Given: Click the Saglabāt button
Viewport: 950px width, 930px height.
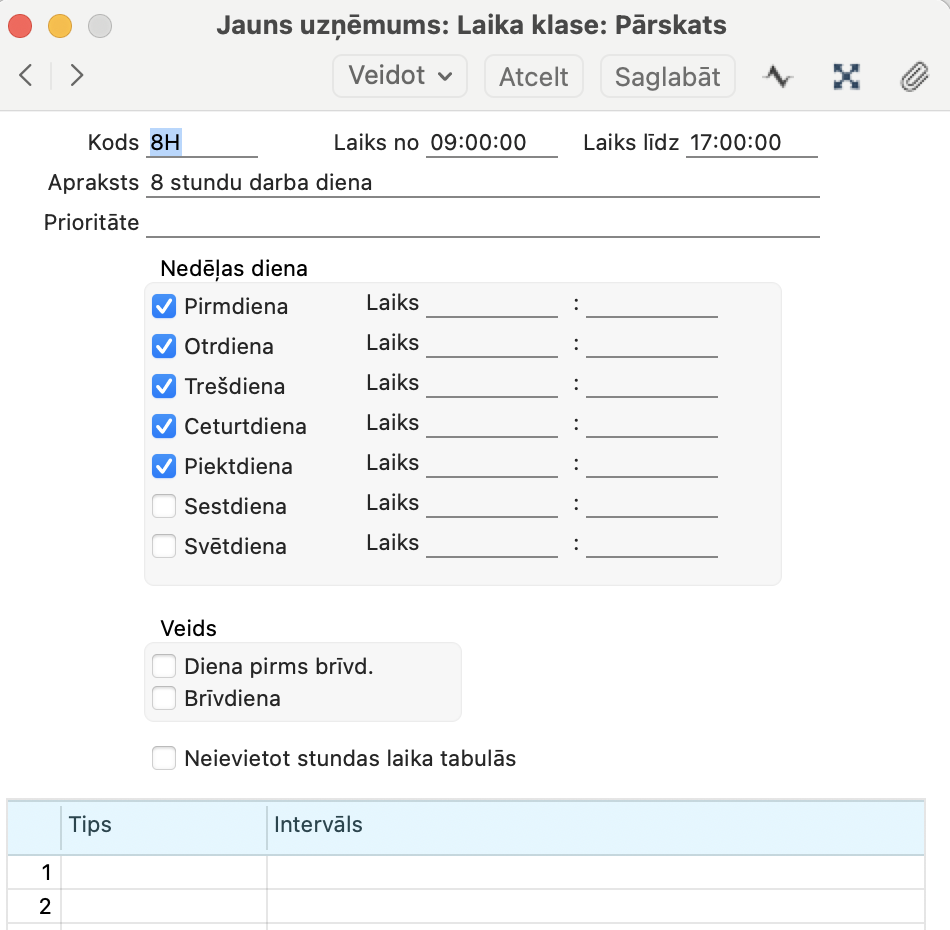Looking at the screenshot, I should (668, 76).
